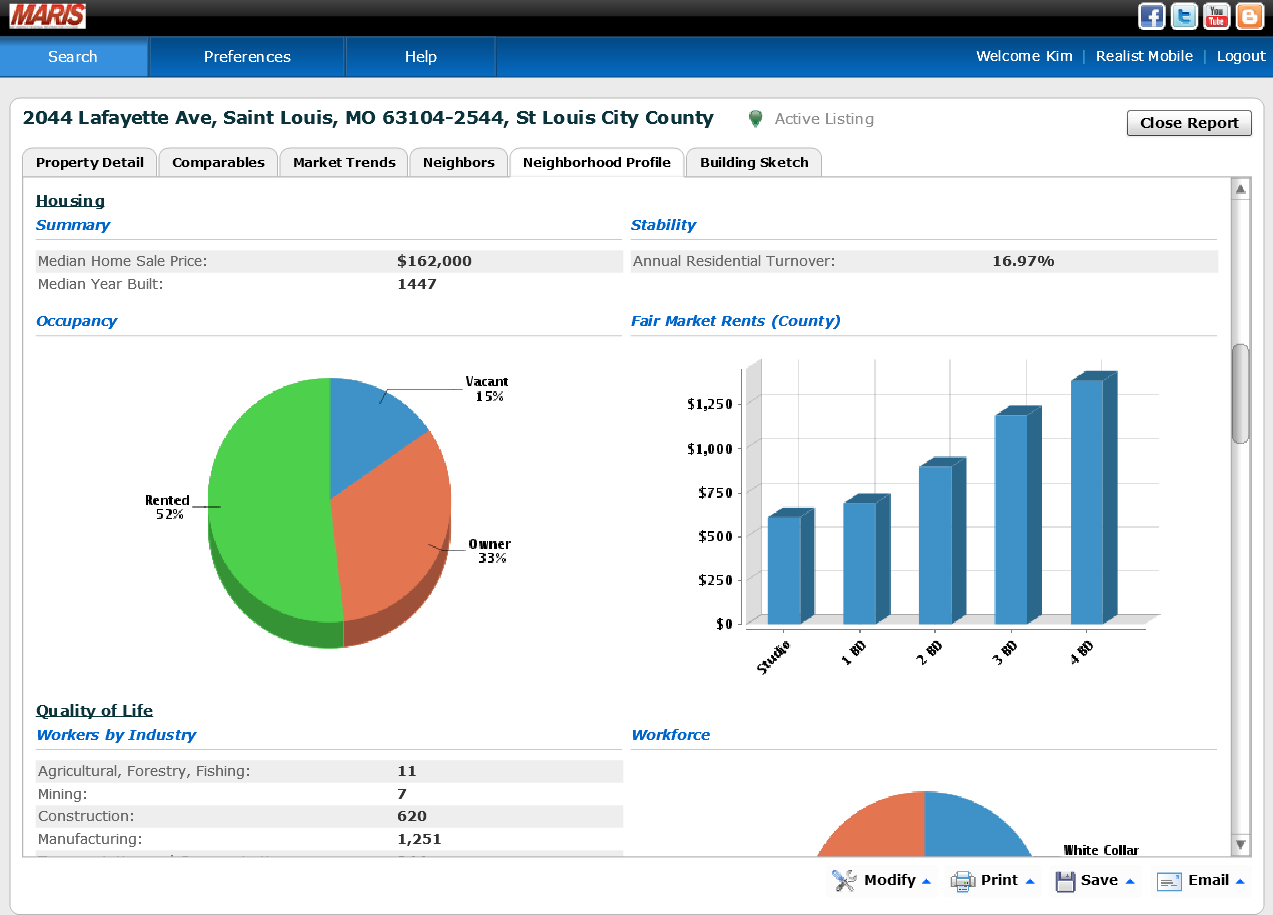1273x915 pixels.
Task: Click the Close Report button
Action: point(1189,123)
